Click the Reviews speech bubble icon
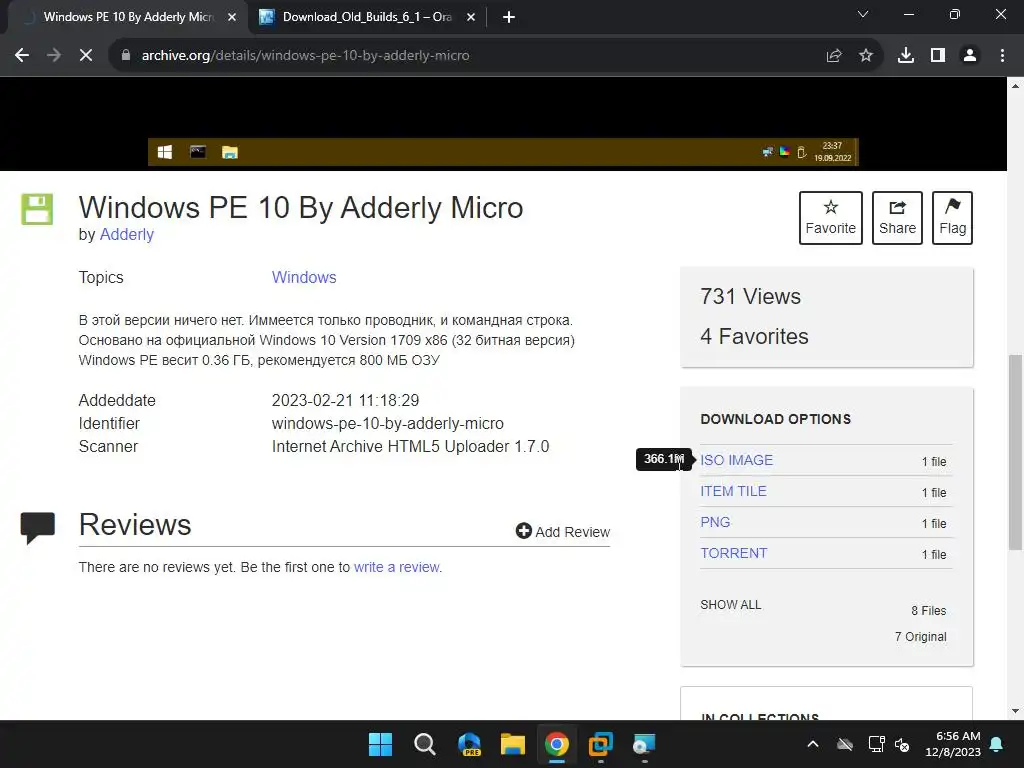The width and height of the screenshot is (1024, 768). coord(38,528)
